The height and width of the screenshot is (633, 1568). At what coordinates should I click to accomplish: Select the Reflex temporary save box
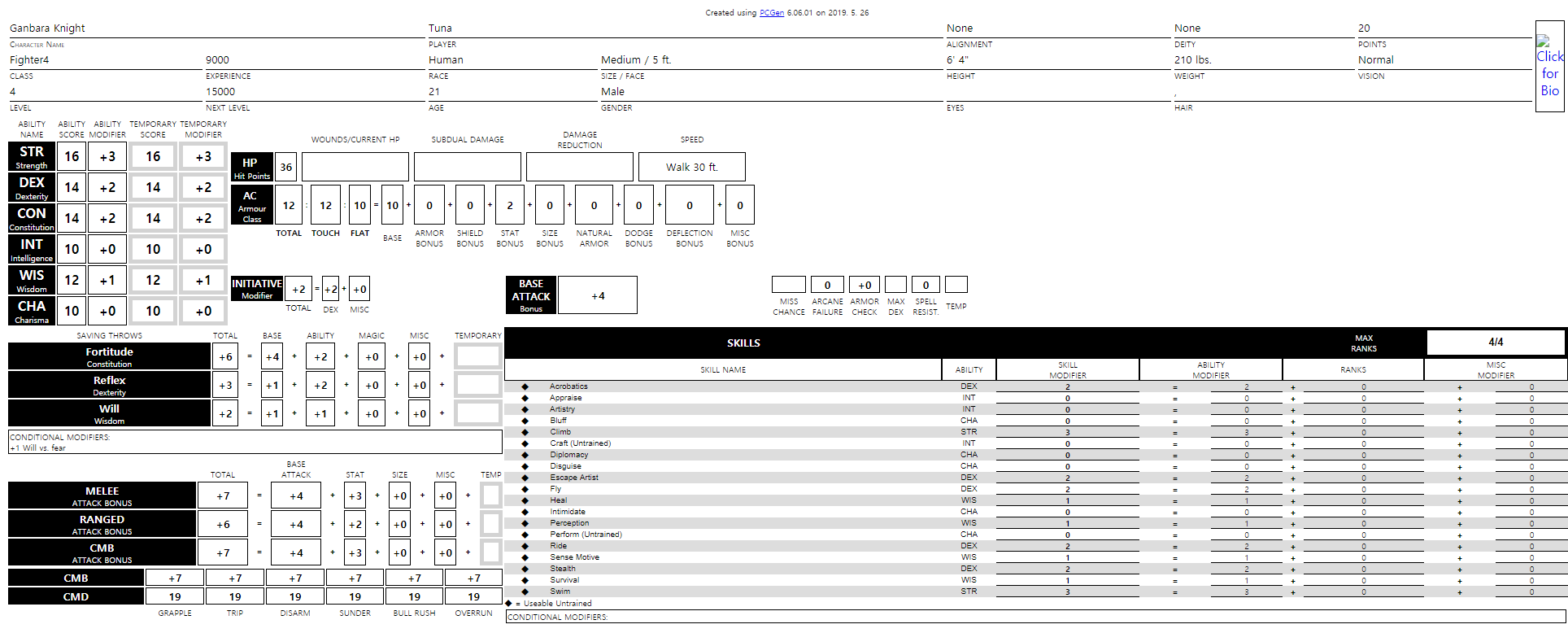coord(477,385)
